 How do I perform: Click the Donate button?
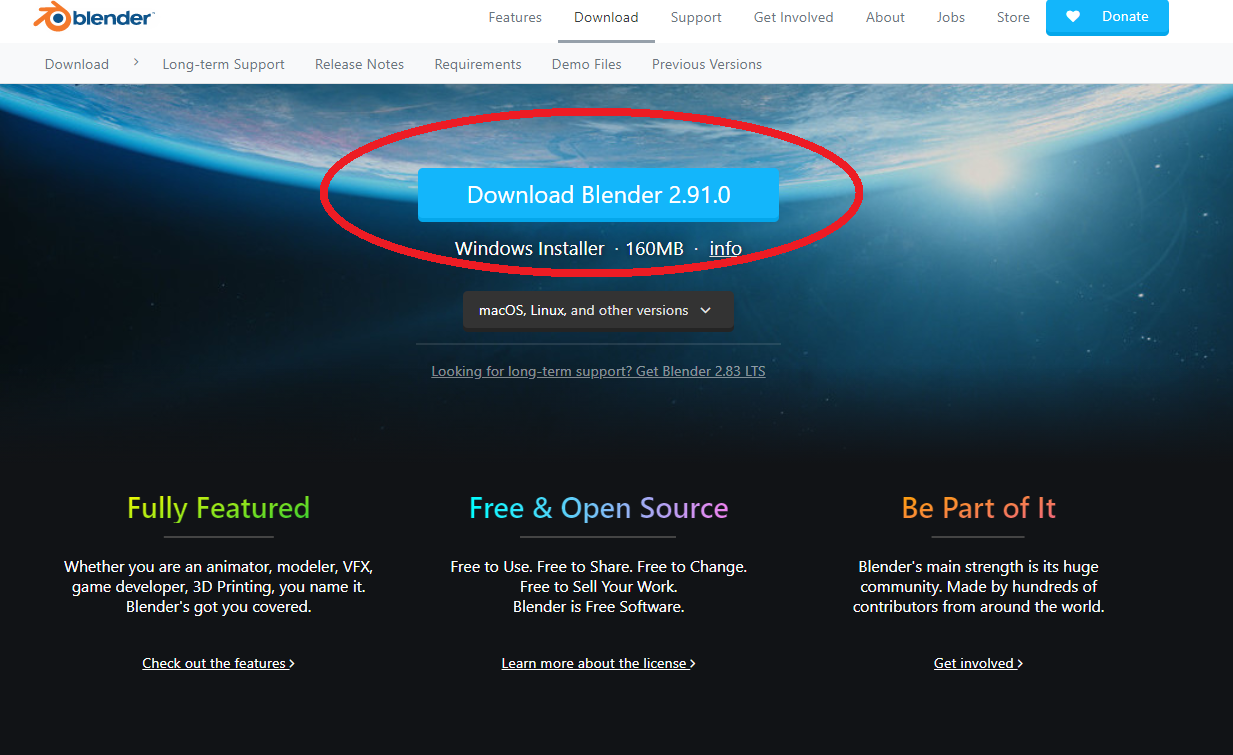(1107, 17)
